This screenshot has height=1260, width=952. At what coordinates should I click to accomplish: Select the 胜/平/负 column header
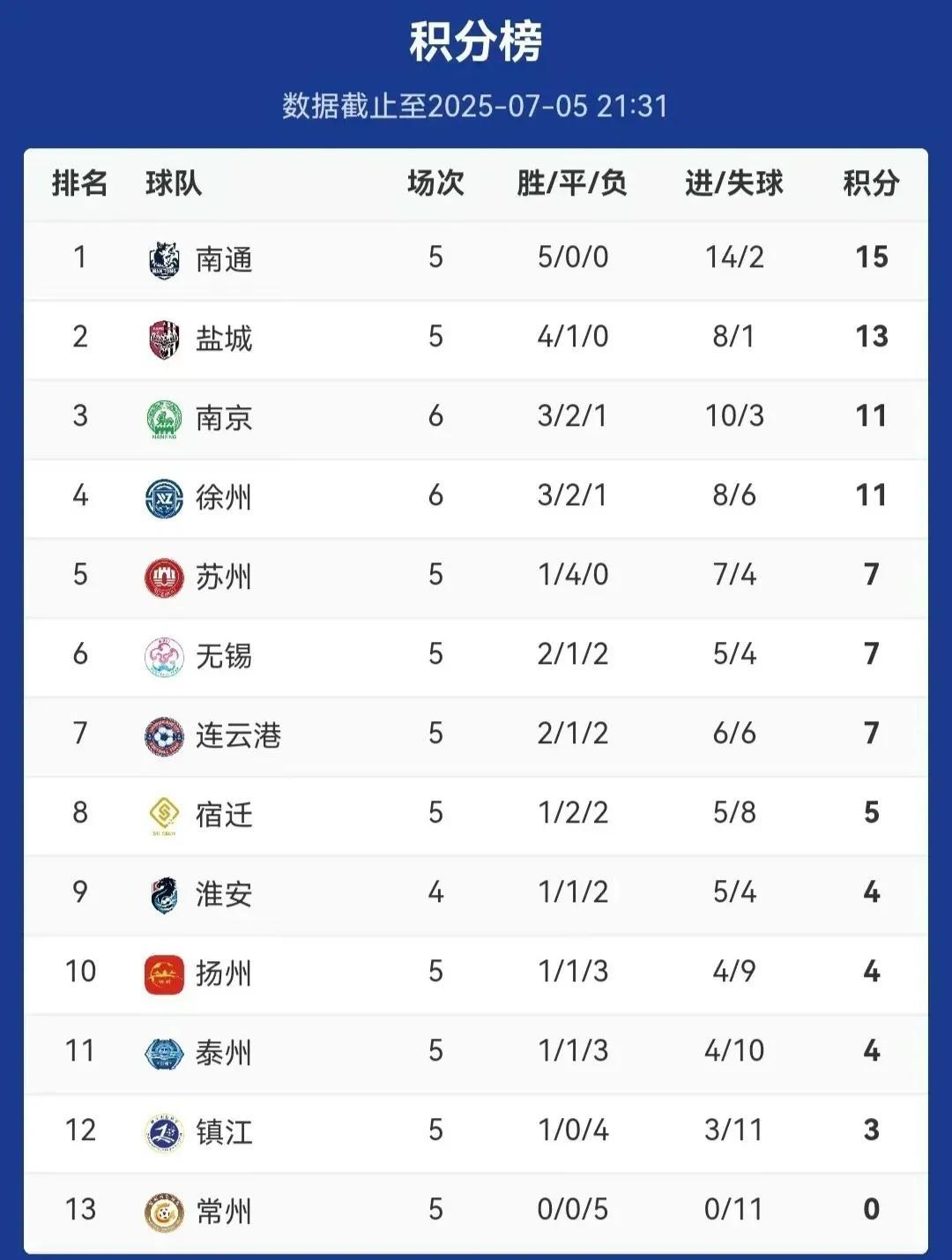(572, 183)
